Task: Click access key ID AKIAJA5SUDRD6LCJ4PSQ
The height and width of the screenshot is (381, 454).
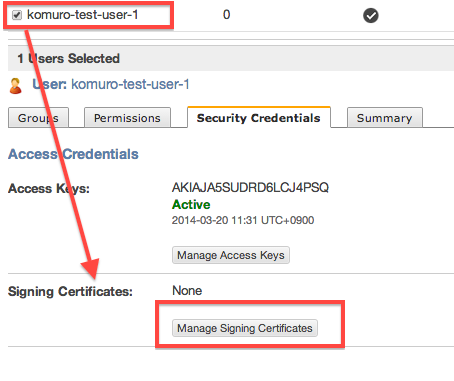Action: pyautogui.click(x=250, y=187)
